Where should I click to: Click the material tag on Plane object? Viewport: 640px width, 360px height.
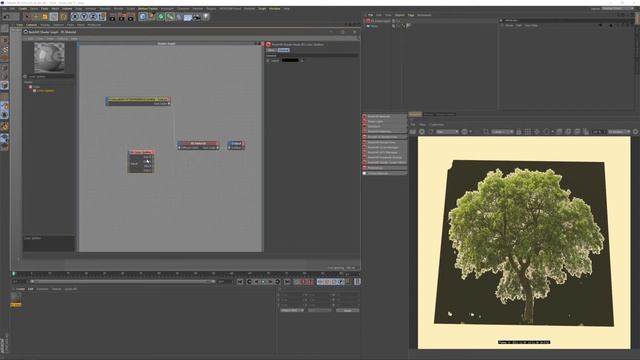click(408, 26)
